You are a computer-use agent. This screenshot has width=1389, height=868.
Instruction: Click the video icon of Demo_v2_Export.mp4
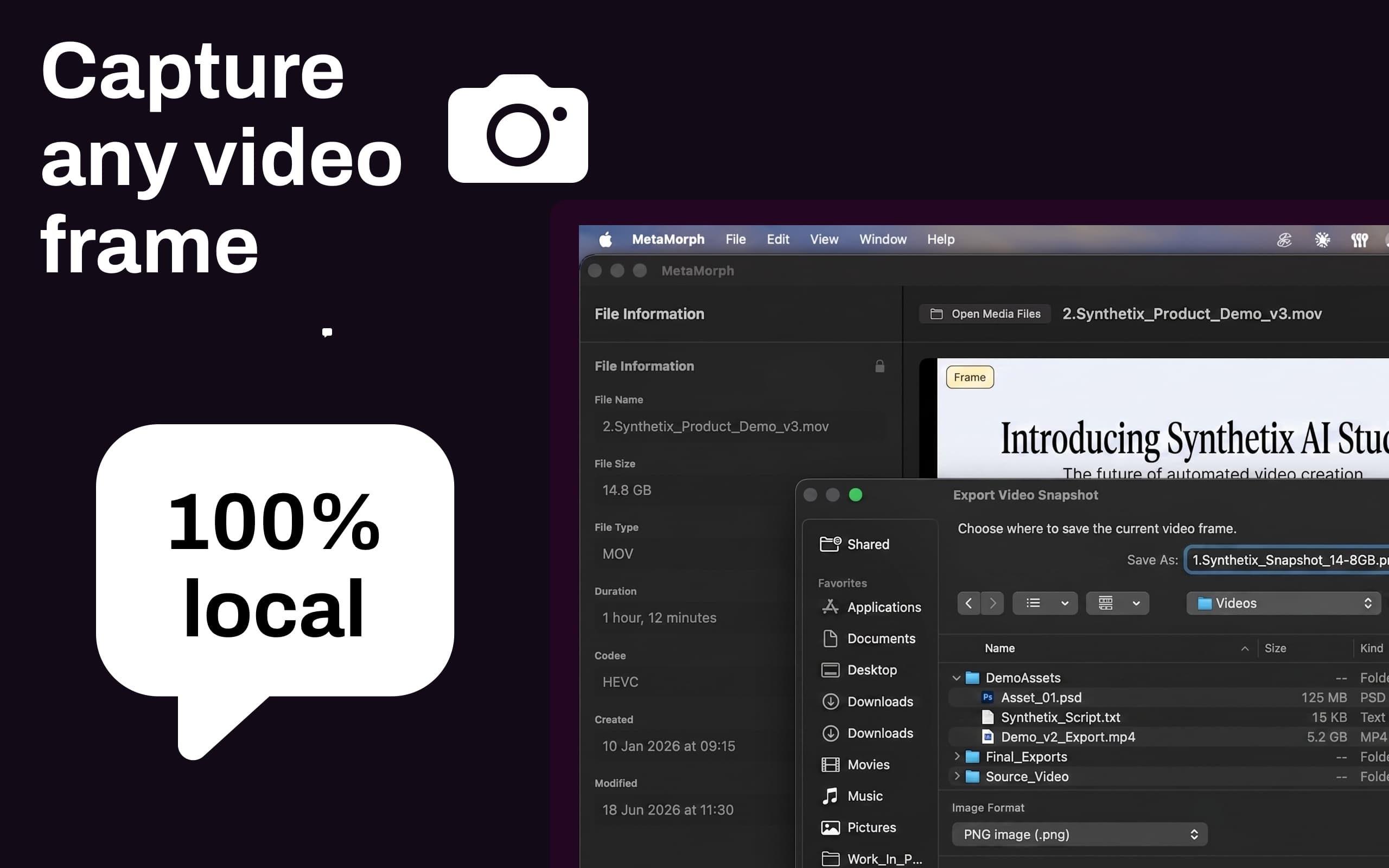coord(987,737)
